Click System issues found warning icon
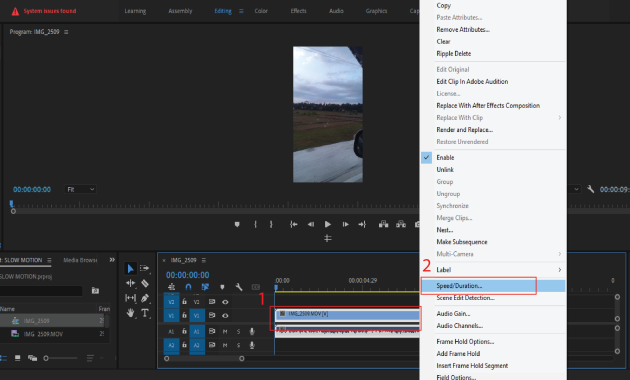Screen dimensions: 630x380 click(x=15, y=11)
